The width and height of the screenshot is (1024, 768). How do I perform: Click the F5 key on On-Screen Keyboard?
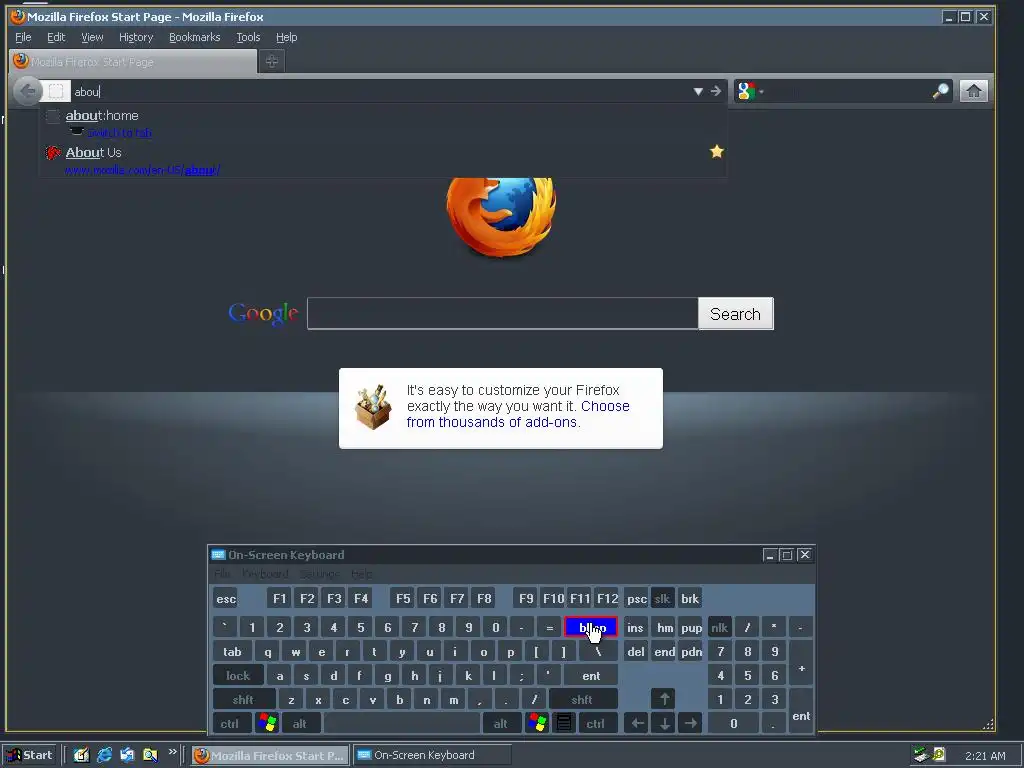click(403, 599)
